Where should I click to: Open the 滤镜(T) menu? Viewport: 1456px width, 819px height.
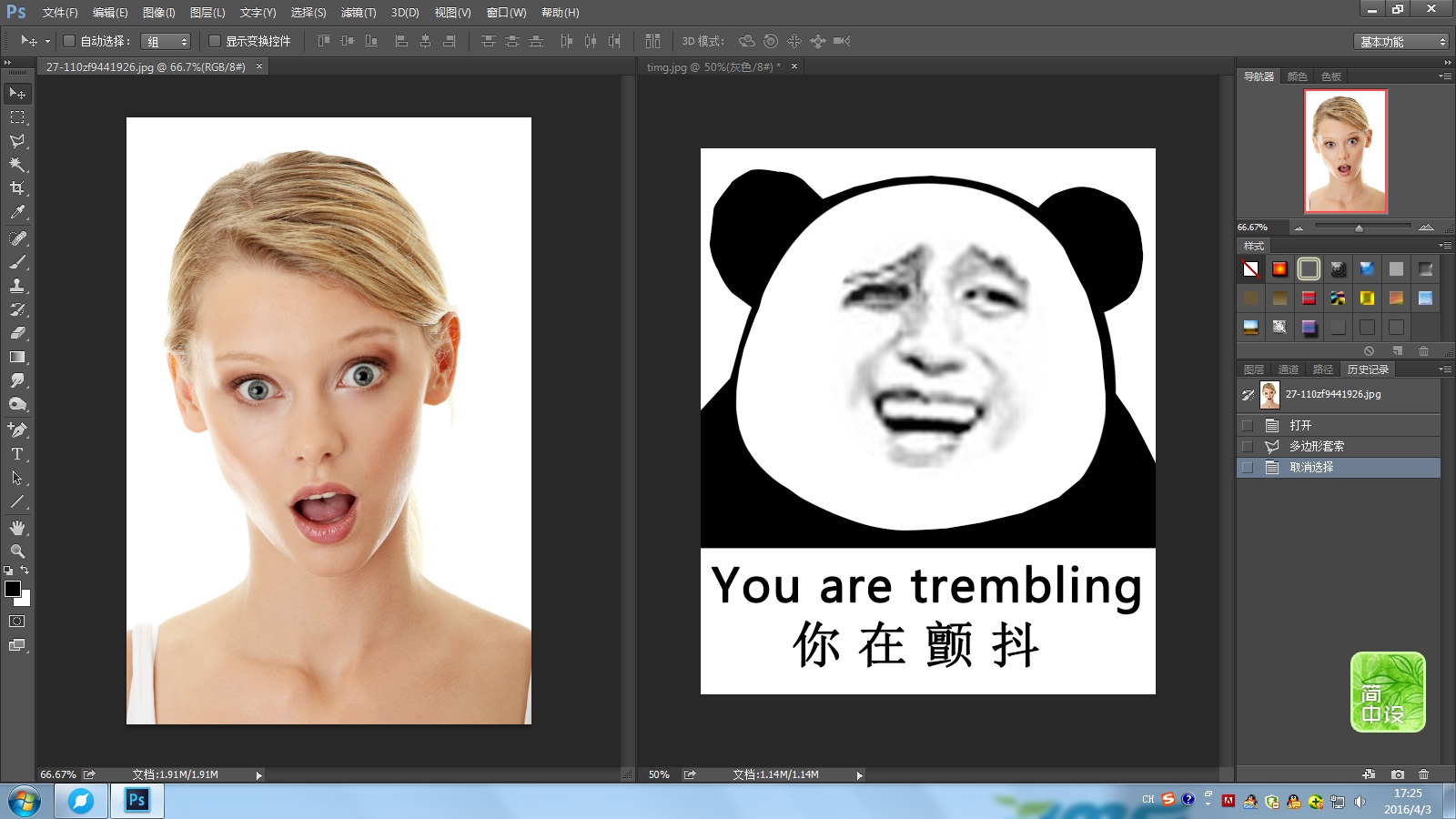[358, 13]
